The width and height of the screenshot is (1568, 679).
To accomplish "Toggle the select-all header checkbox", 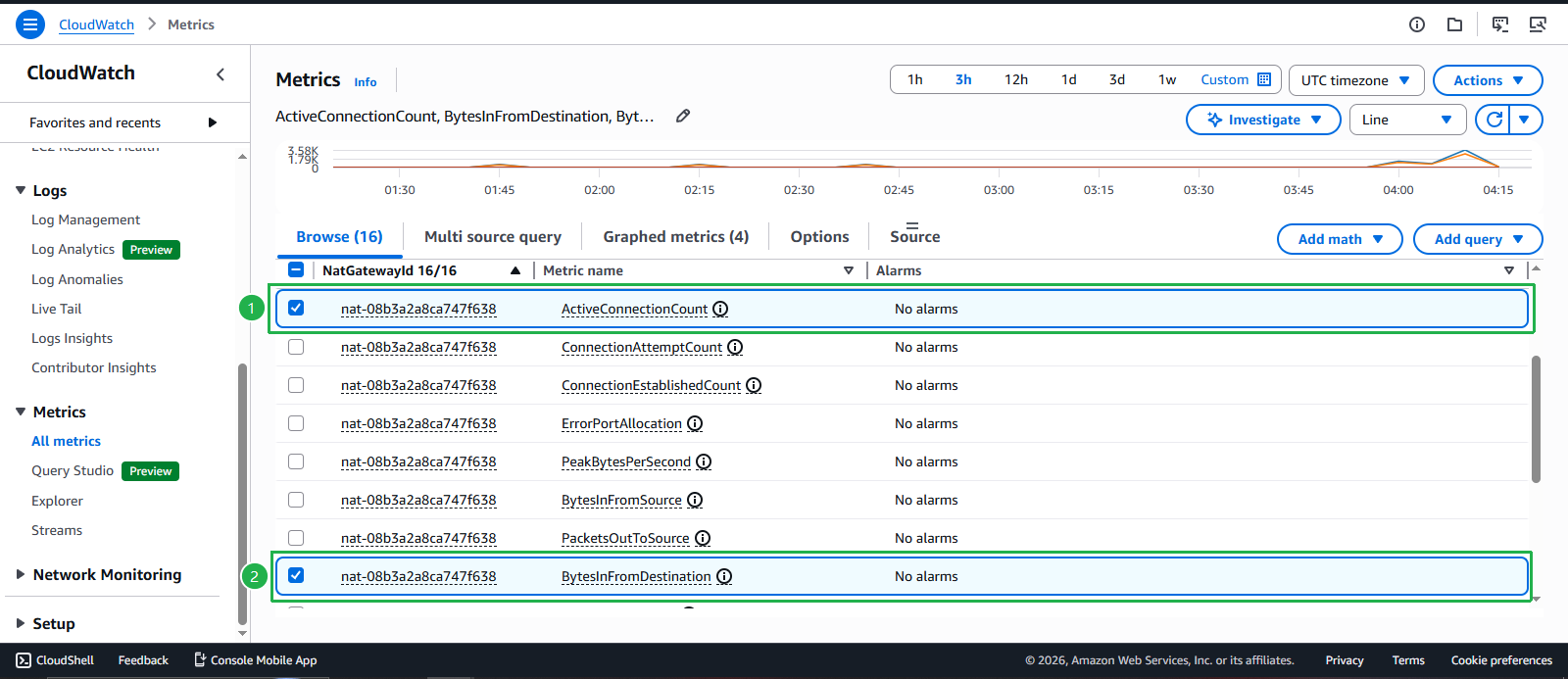I will pyautogui.click(x=296, y=269).
